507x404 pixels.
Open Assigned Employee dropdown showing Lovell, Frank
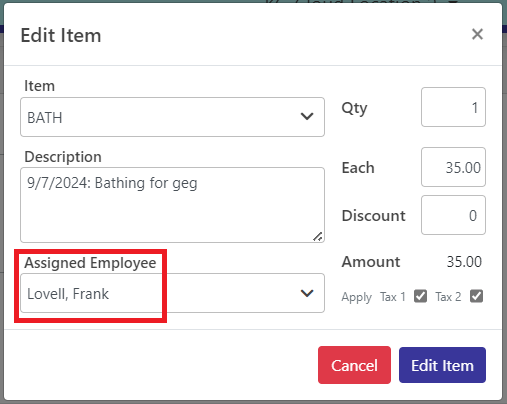coord(172,293)
